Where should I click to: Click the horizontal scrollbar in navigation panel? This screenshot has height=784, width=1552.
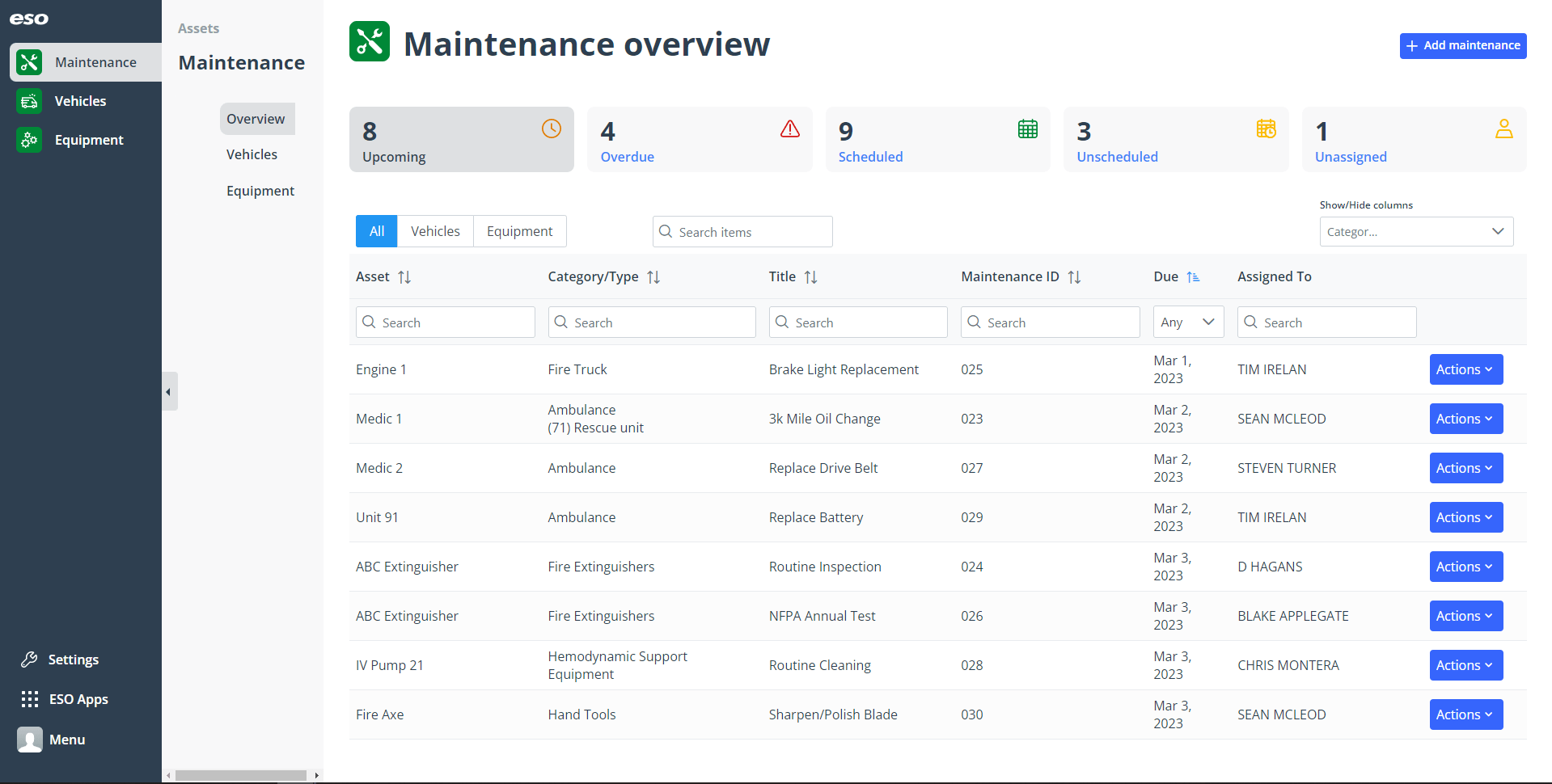tap(241, 776)
